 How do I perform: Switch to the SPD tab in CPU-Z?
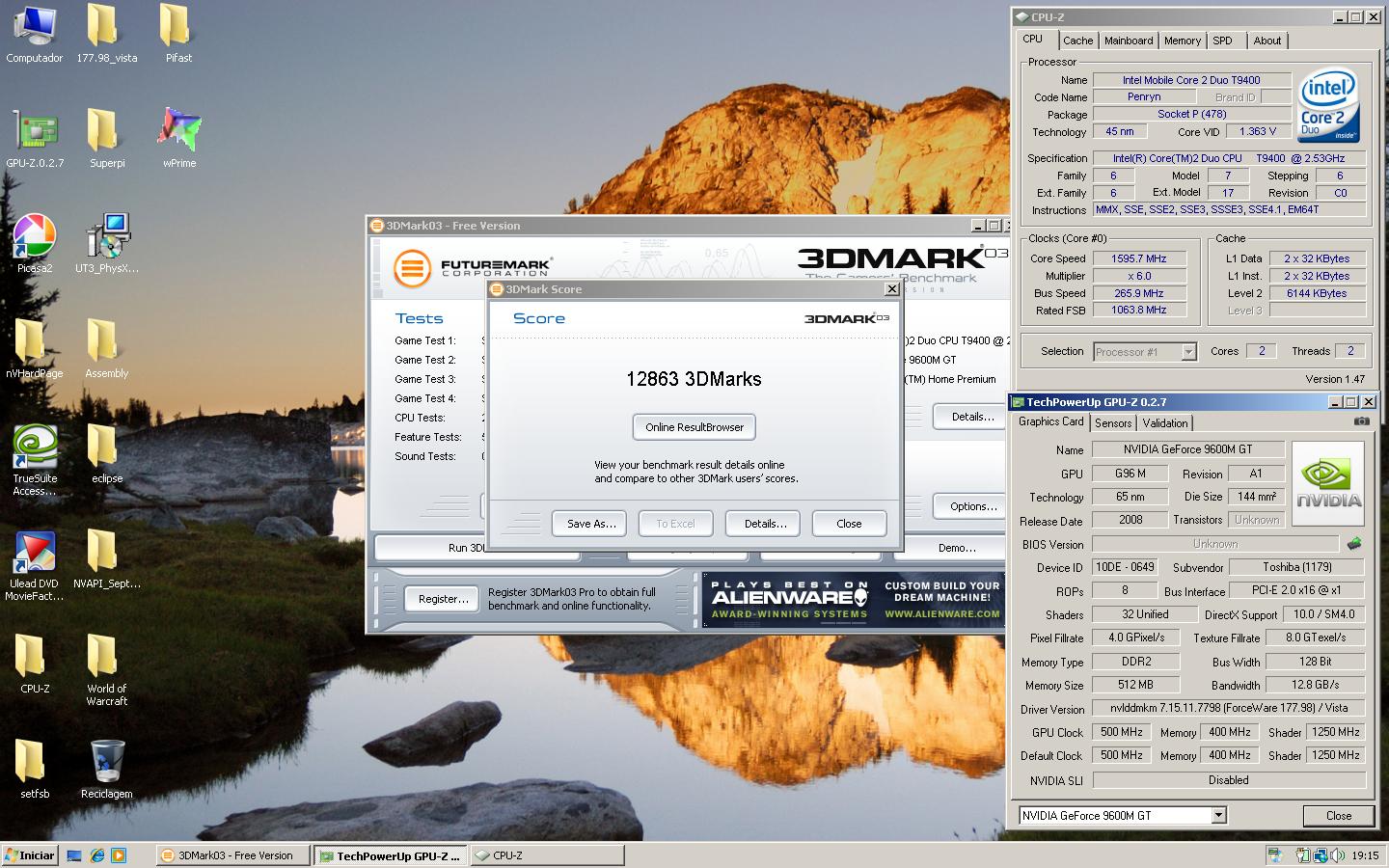point(1223,41)
